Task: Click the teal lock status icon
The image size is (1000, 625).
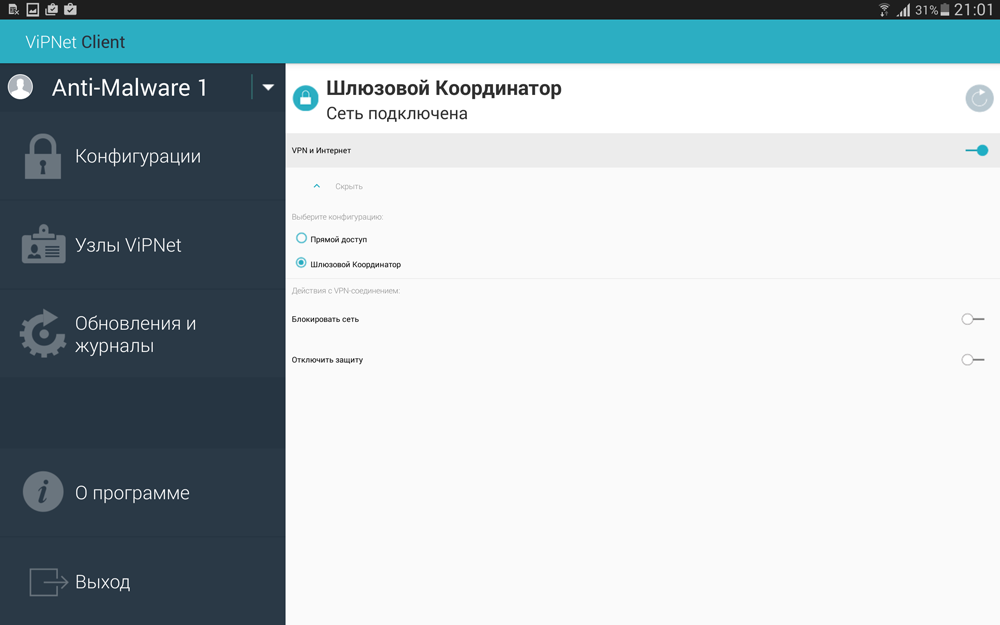Action: 305,98
